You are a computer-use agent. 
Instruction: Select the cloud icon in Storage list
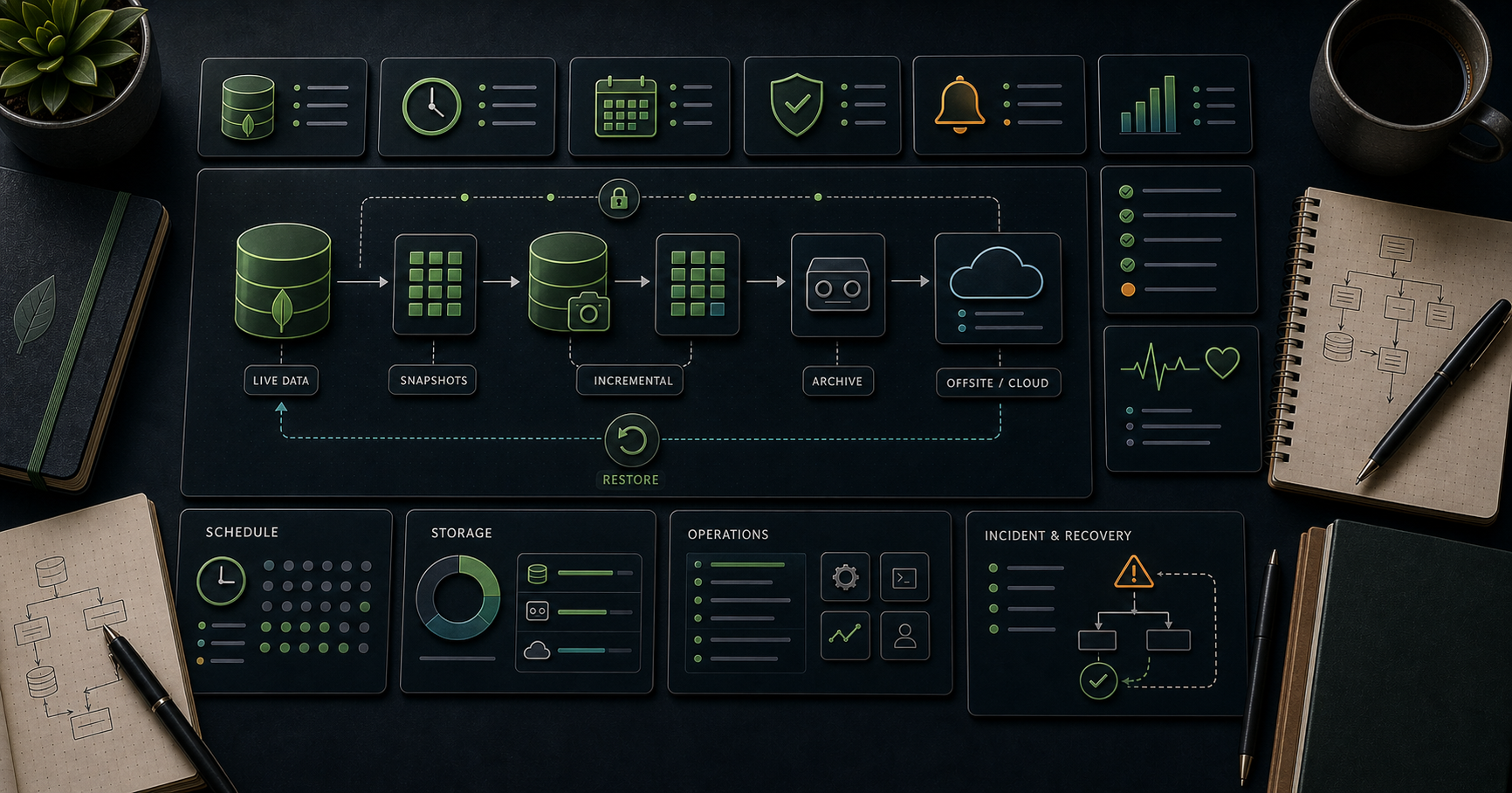coord(537,650)
